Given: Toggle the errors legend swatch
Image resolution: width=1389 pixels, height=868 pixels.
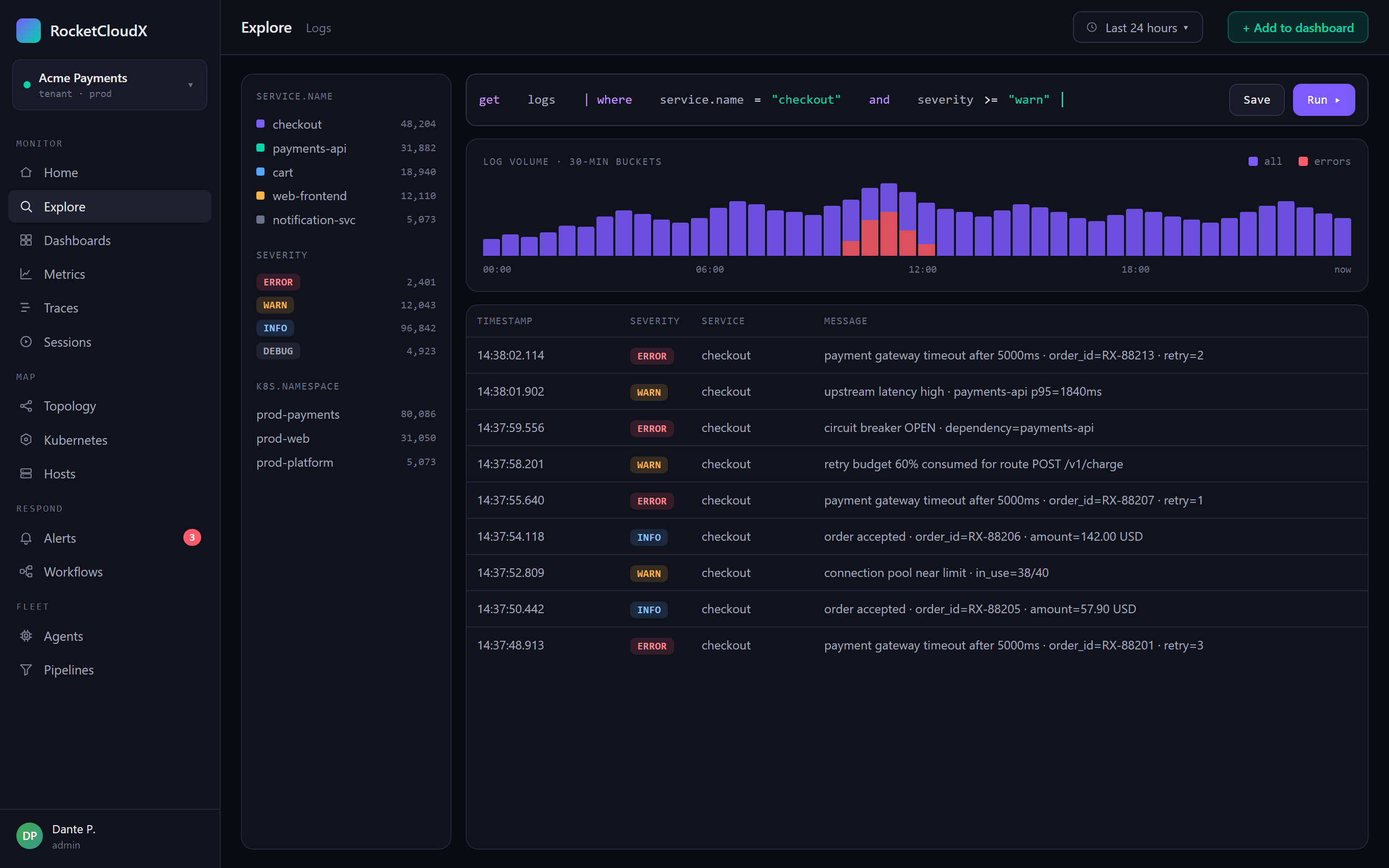Looking at the screenshot, I should click(x=1303, y=161).
